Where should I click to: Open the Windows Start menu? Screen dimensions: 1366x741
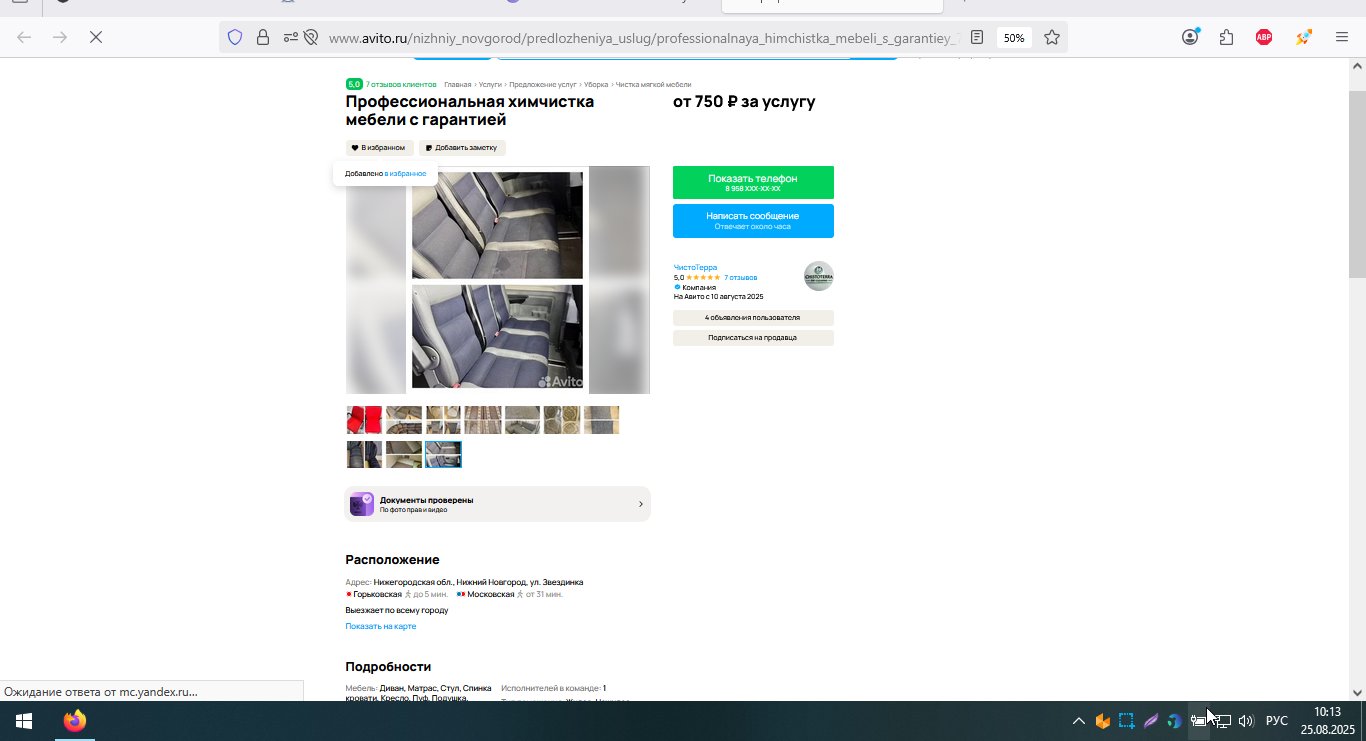[24, 721]
